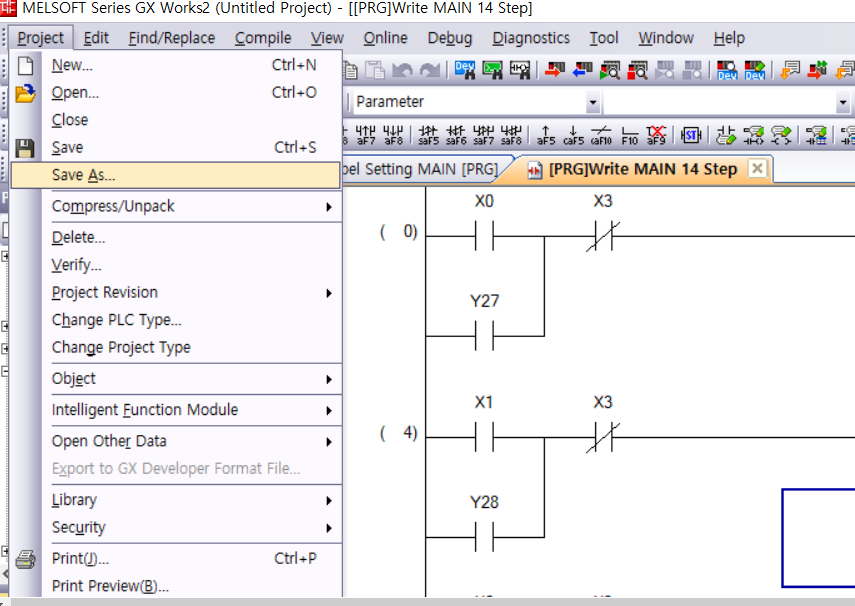Viewport: 855px width, 606px height.
Task: Insert inline ST box icon
Action: (x=691, y=135)
